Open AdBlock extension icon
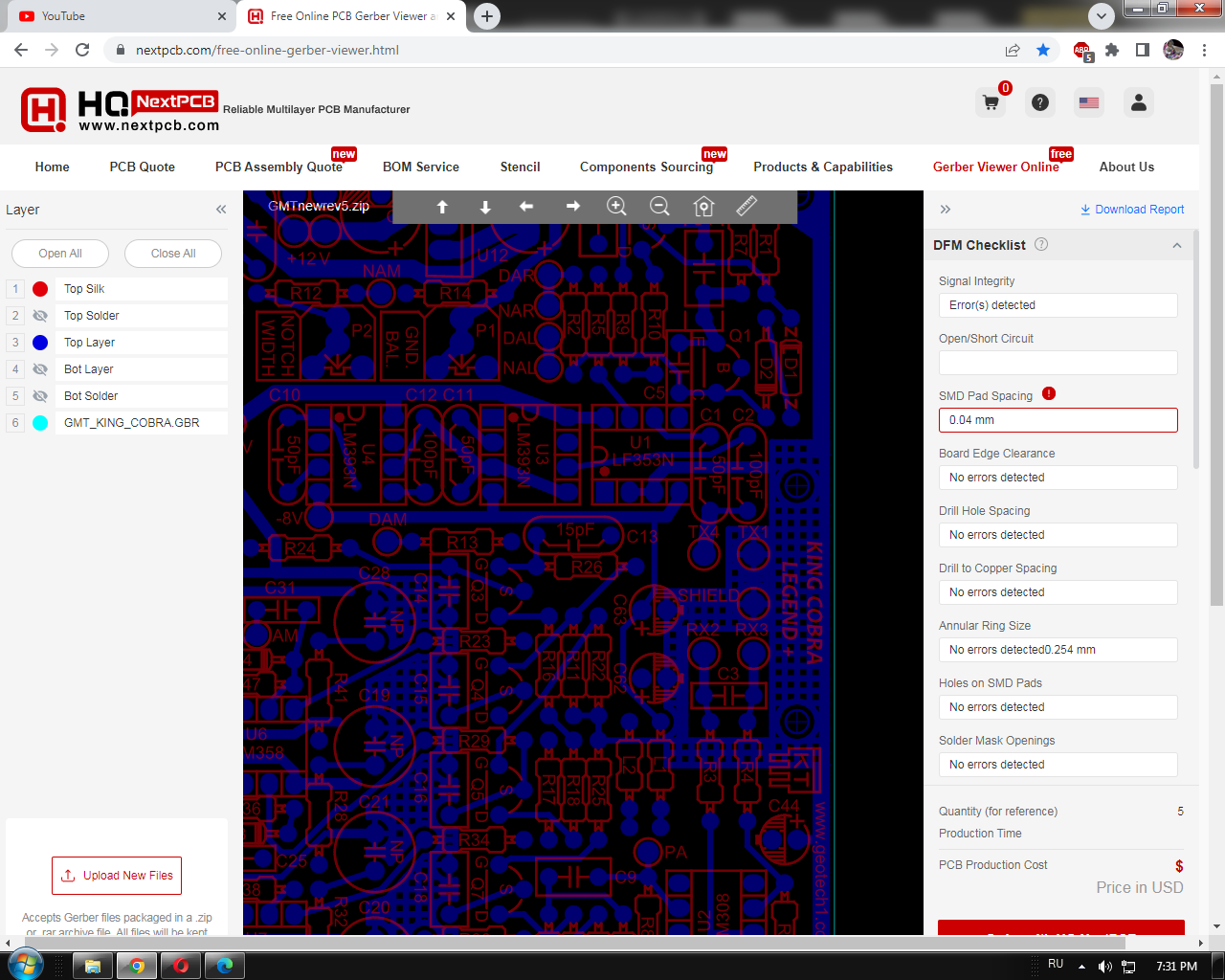The image size is (1225, 980). click(1082, 51)
